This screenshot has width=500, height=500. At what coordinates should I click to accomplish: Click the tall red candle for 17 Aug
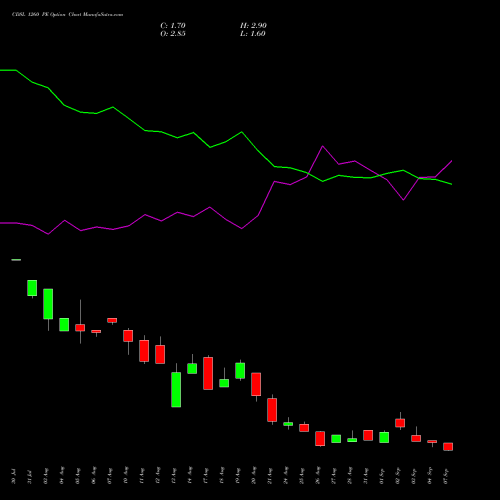click(x=208, y=373)
